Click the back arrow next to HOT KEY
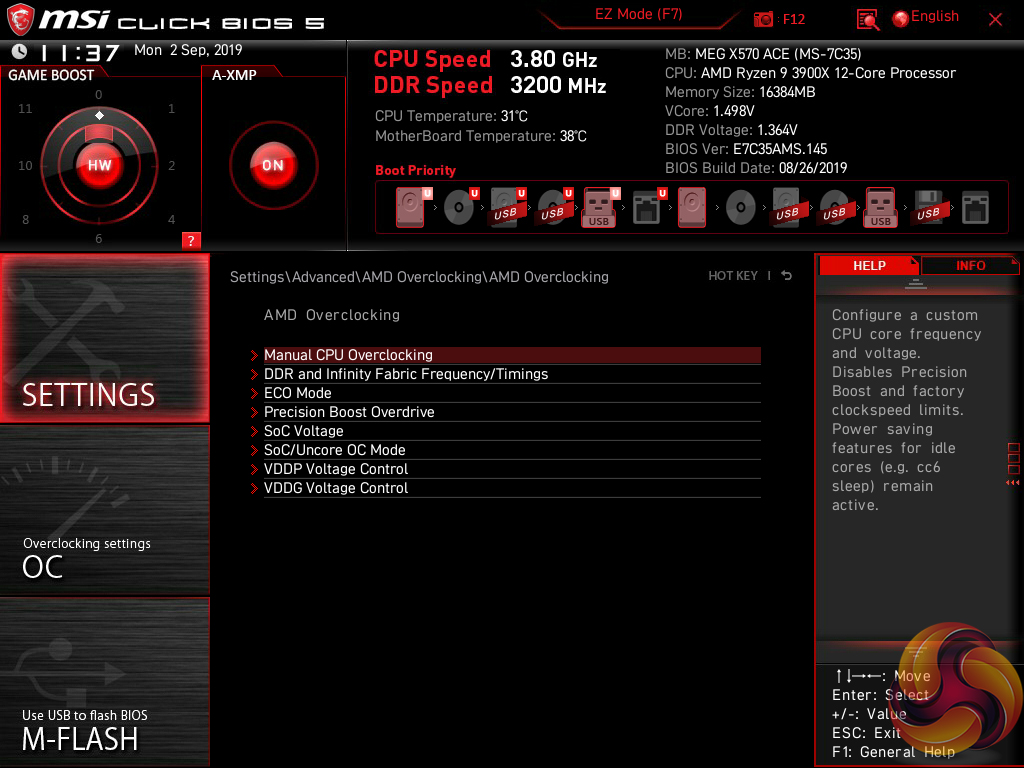The image size is (1024, 768). click(x=787, y=276)
